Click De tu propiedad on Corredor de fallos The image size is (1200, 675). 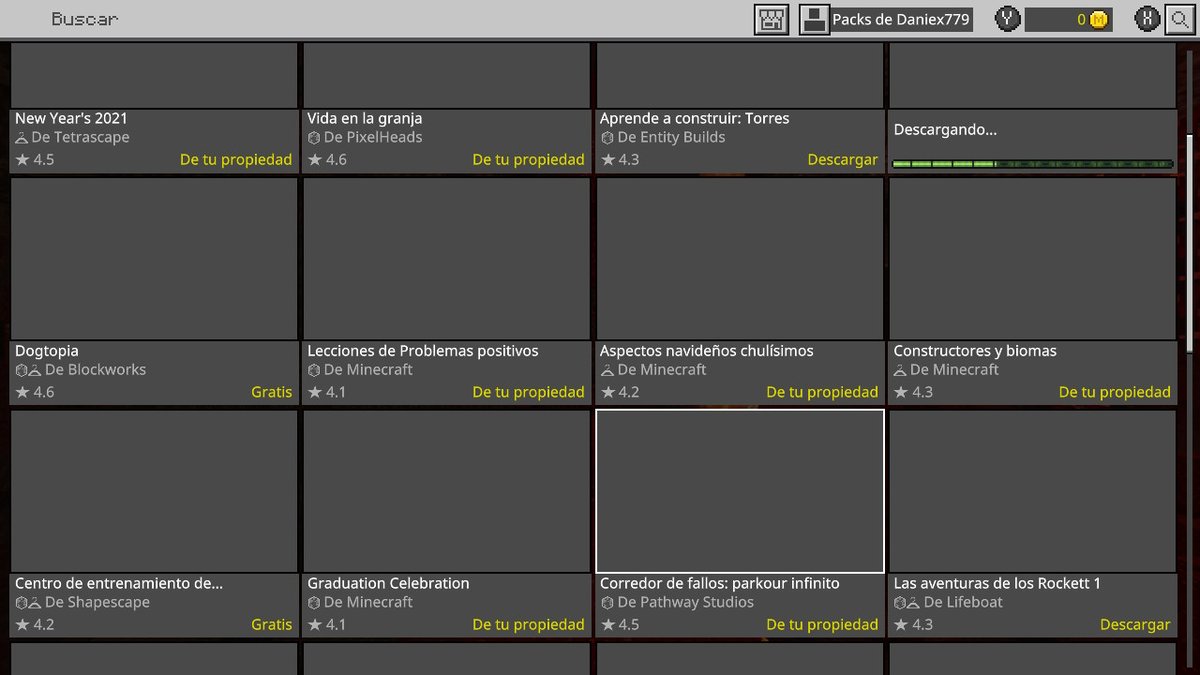click(x=822, y=624)
